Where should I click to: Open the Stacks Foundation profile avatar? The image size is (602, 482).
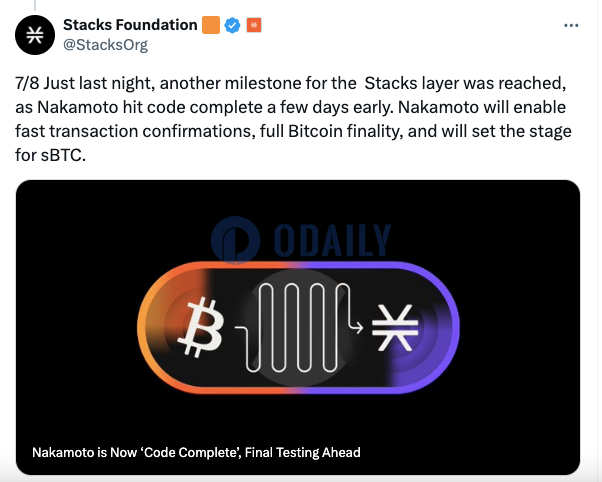(35, 35)
